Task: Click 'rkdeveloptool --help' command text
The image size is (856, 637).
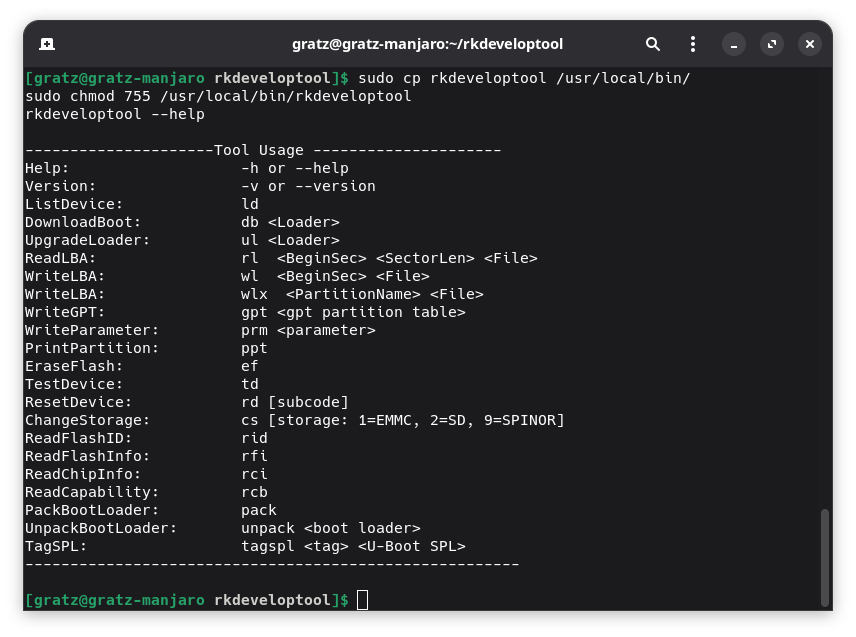Action: point(114,114)
